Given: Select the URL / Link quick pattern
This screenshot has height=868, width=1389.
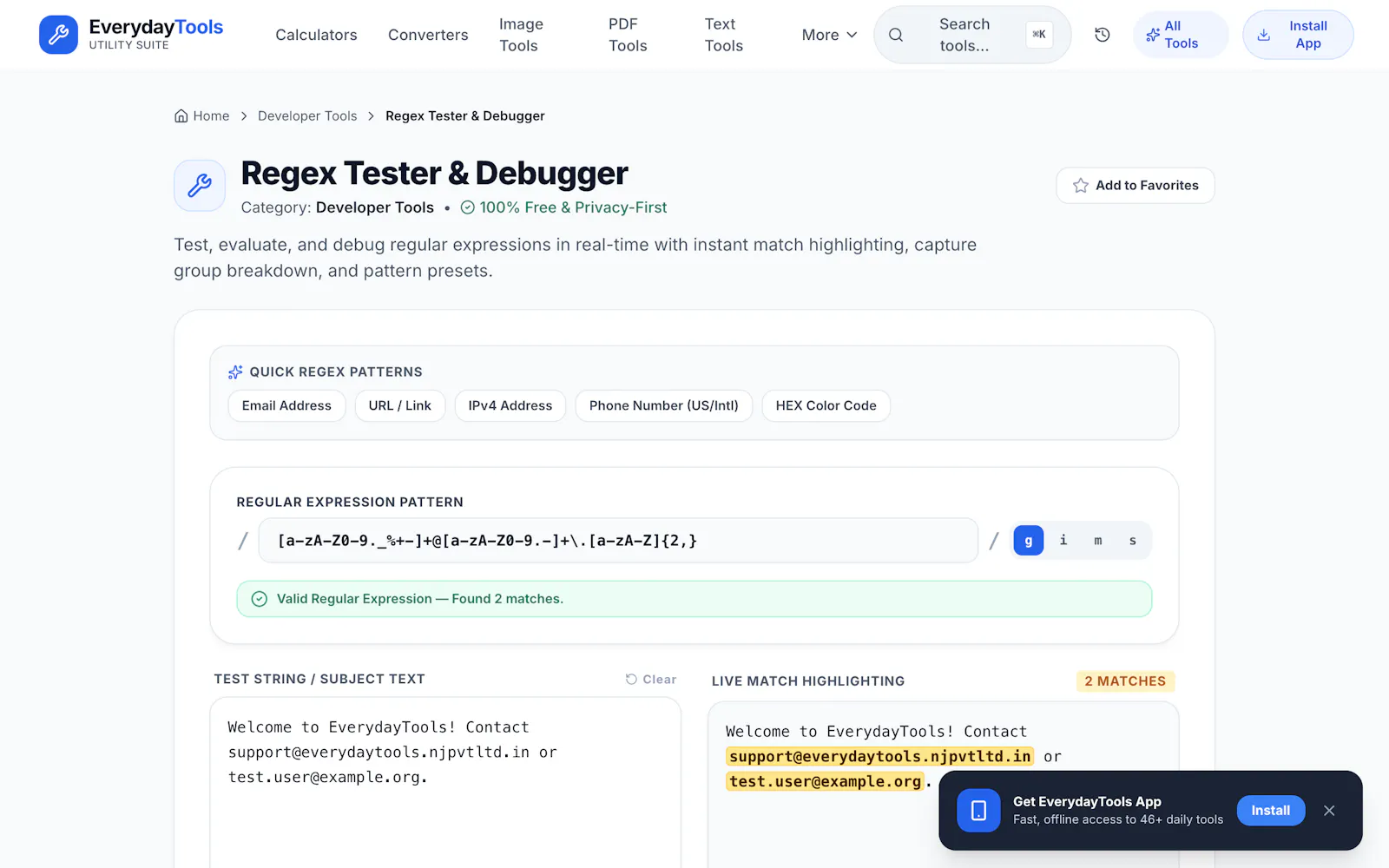Looking at the screenshot, I should (x=400, y=405).
